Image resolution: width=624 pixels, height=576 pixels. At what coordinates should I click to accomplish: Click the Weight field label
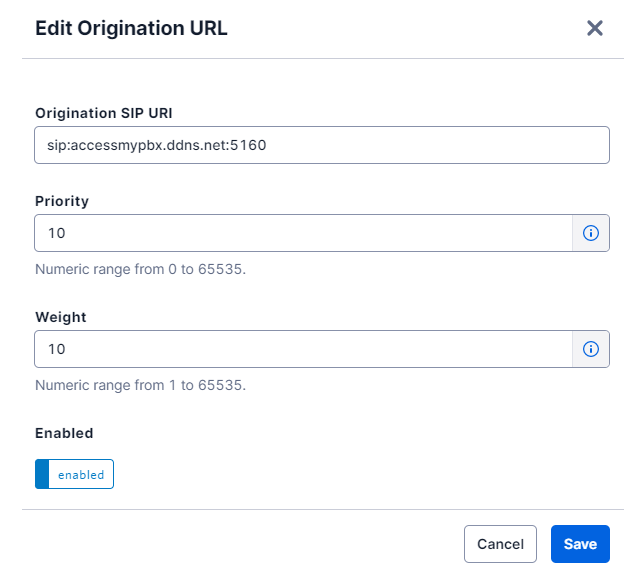[x=60, y=317]
